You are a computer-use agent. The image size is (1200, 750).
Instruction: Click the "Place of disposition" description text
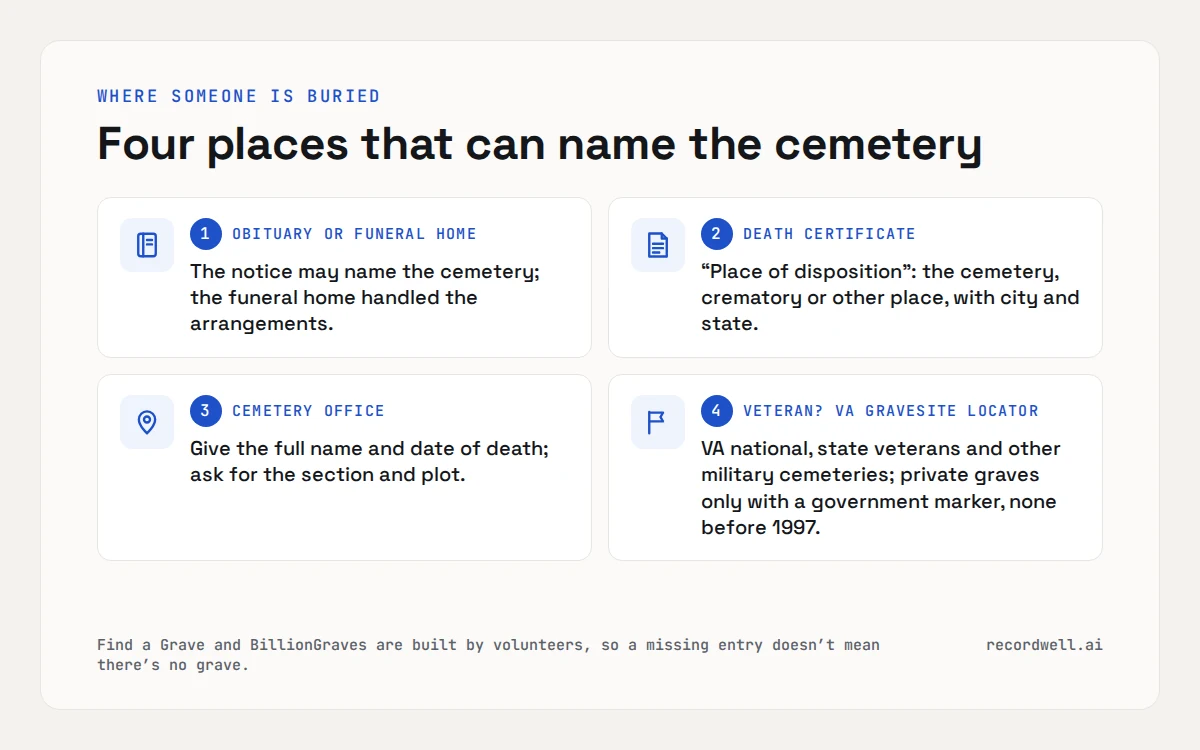pyautogui.click(x=890, y=298)
